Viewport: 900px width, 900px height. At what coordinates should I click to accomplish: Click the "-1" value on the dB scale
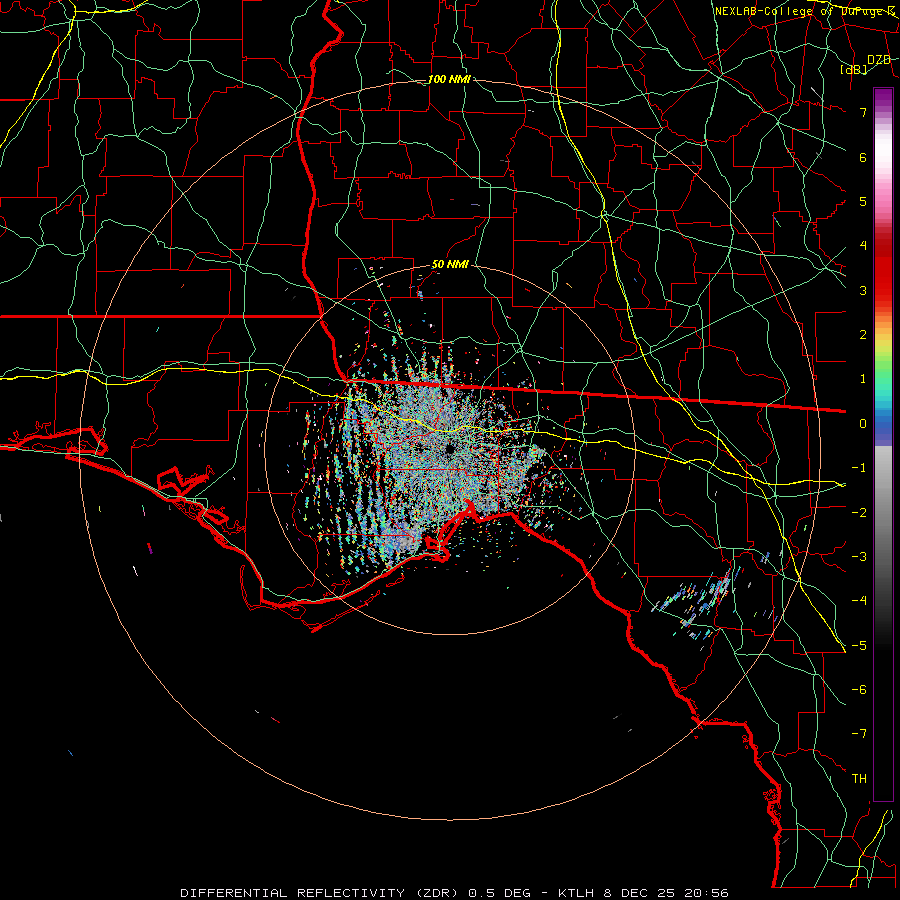pyautogui.click(x=859, y=468)
